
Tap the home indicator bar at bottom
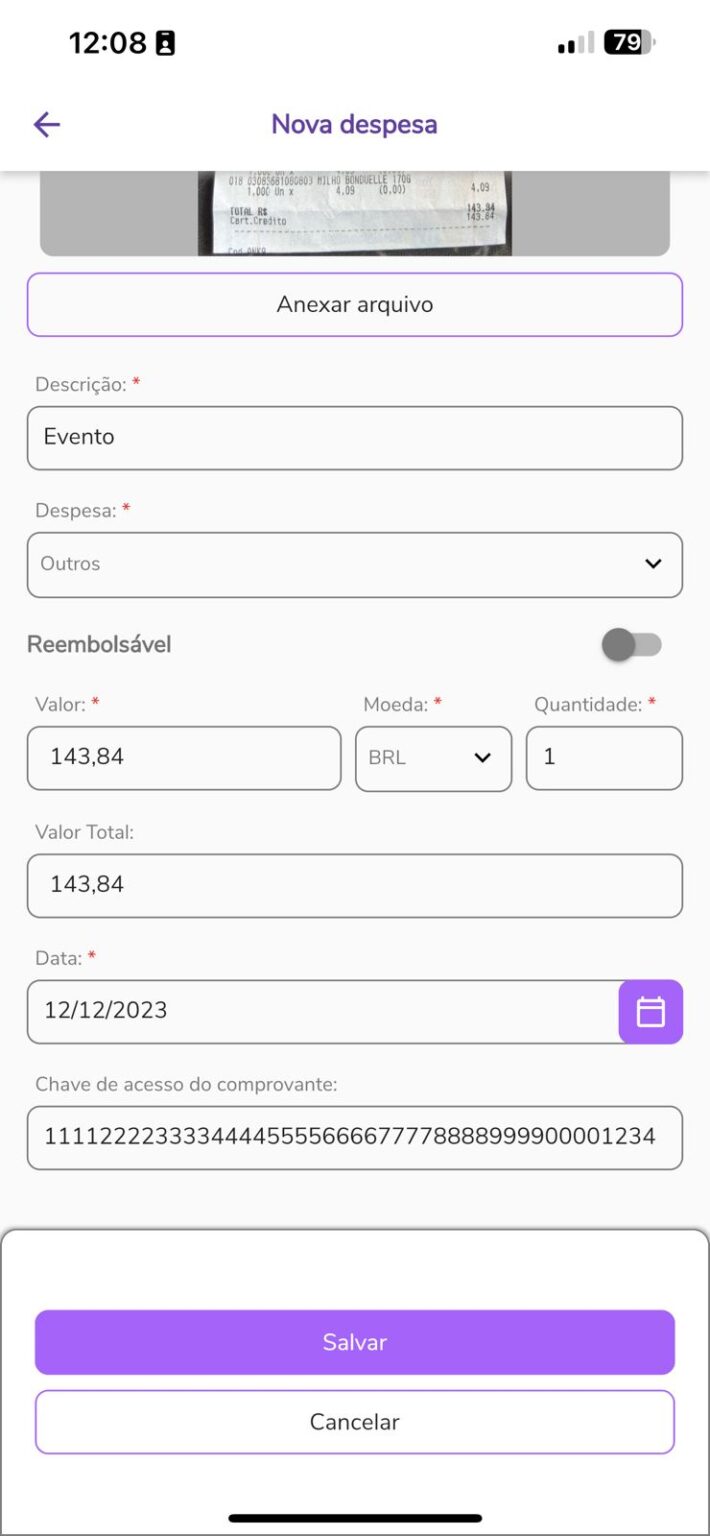pos(355,1514)
